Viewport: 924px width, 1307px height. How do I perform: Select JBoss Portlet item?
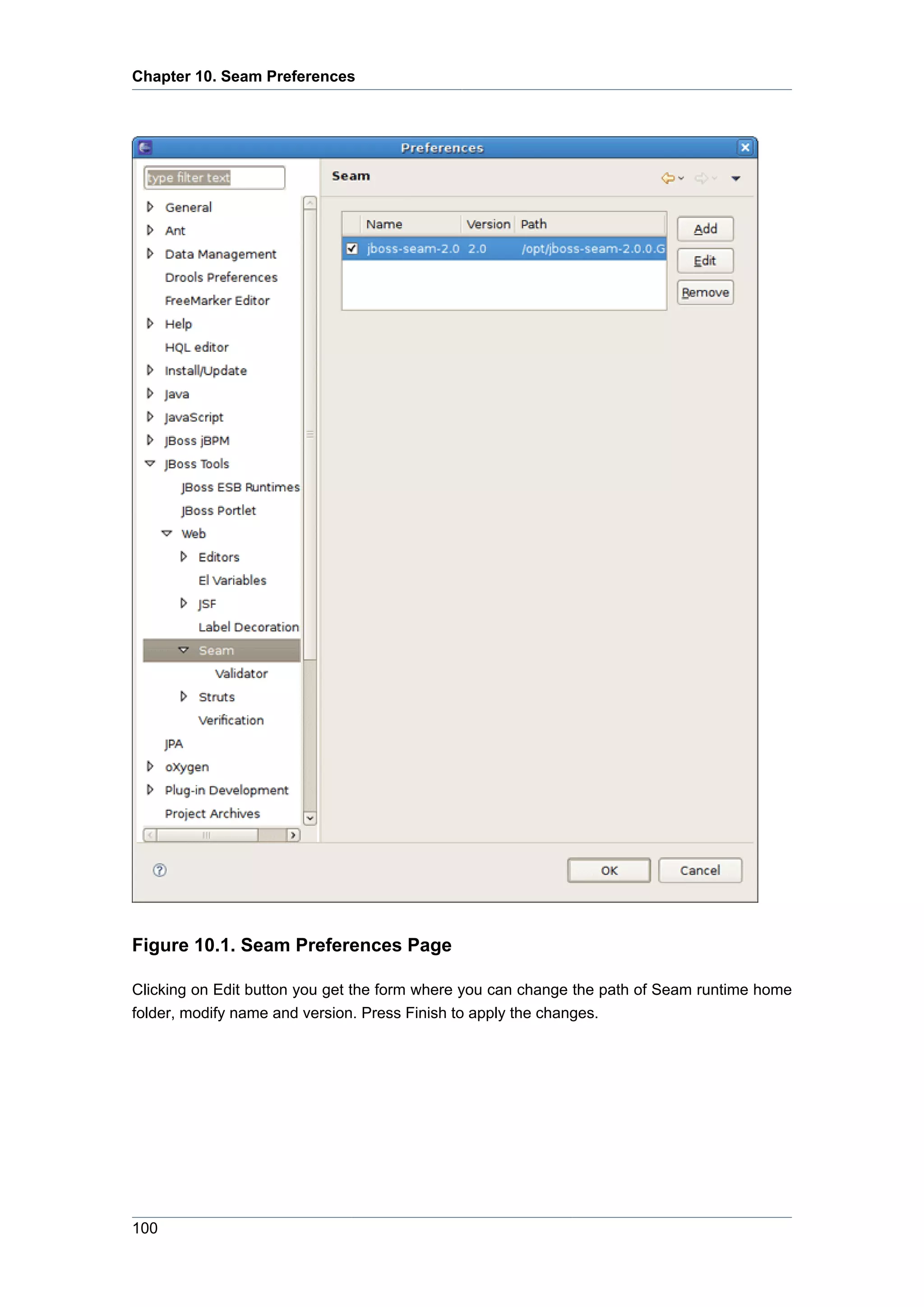click(x=218, y=510)
